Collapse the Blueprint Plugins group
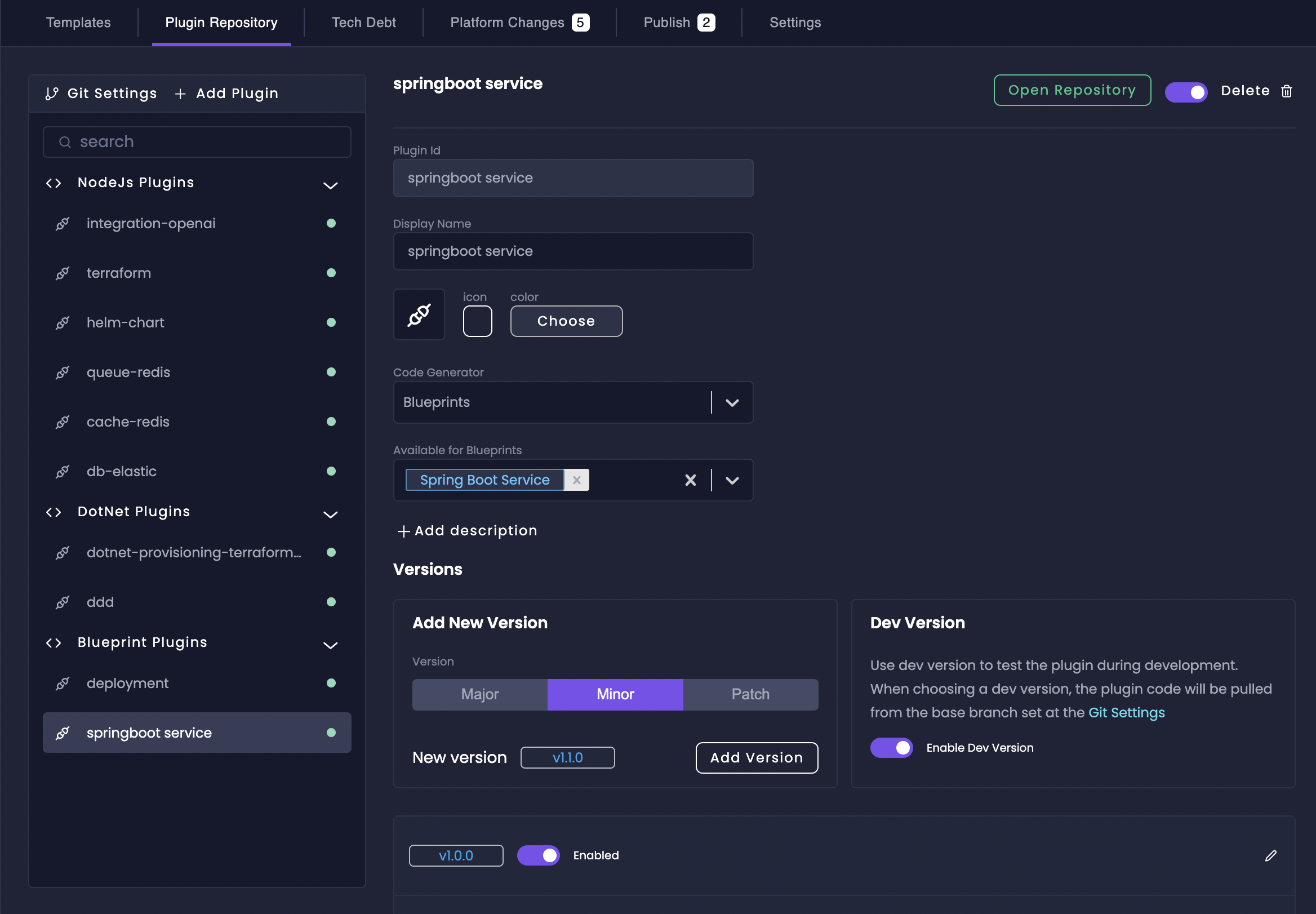1316x914 pixels. 330,645
